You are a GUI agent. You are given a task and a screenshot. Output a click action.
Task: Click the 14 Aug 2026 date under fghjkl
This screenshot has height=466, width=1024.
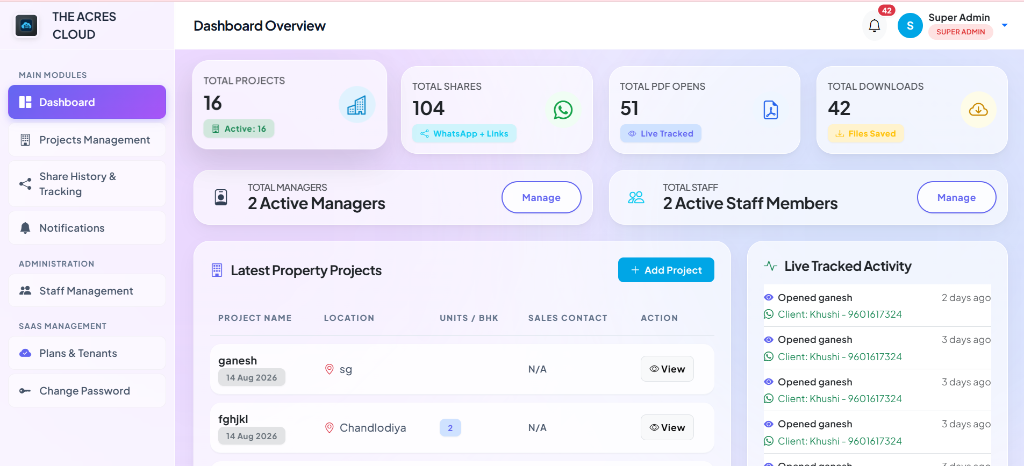point(251,436)
